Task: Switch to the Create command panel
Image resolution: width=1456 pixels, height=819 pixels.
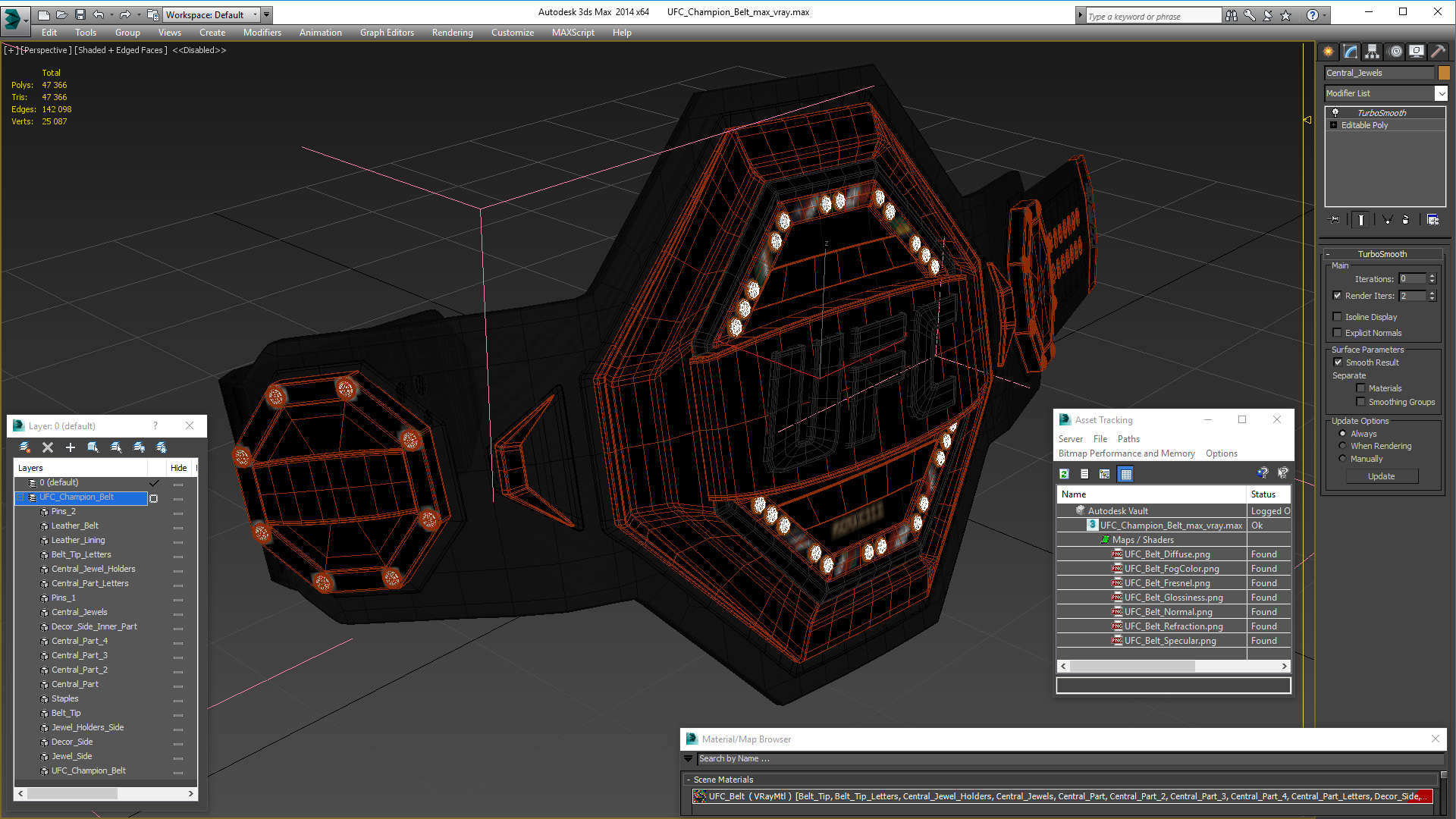Action: pos(1329,52)
